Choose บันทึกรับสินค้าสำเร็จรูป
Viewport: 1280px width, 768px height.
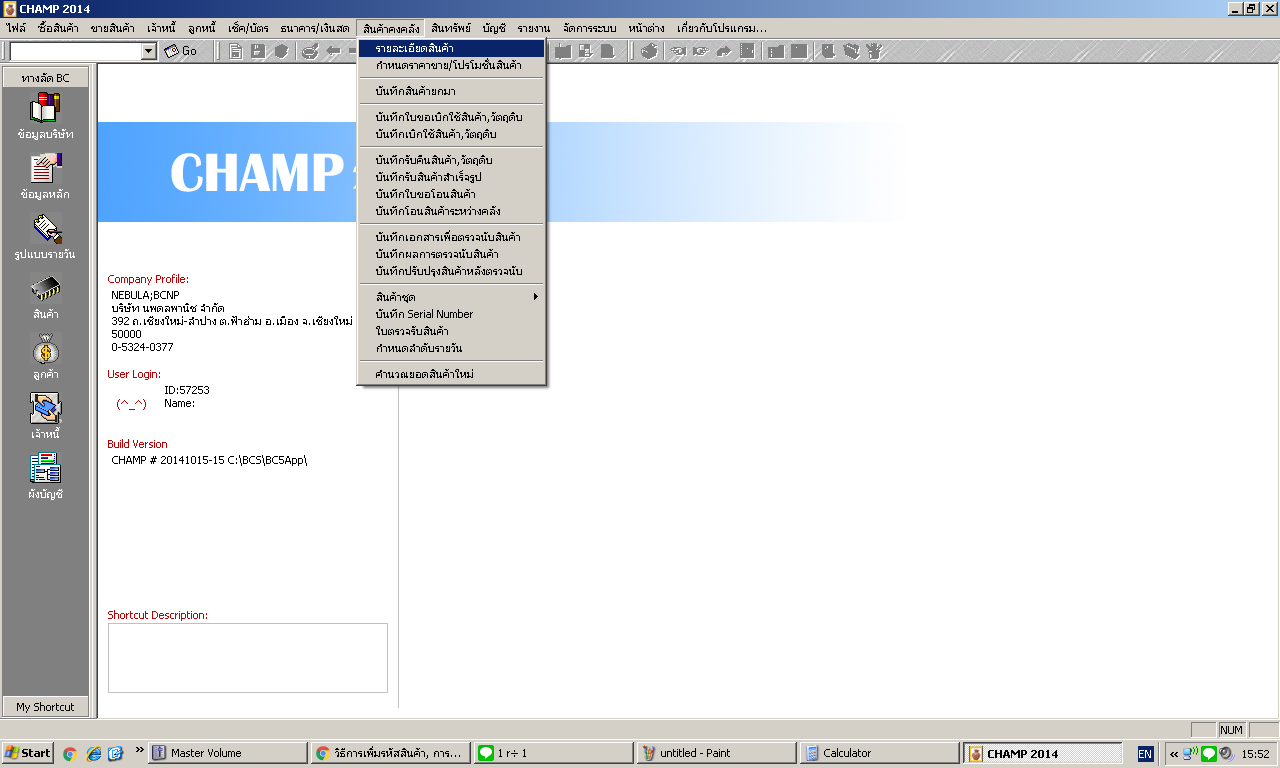452,177
